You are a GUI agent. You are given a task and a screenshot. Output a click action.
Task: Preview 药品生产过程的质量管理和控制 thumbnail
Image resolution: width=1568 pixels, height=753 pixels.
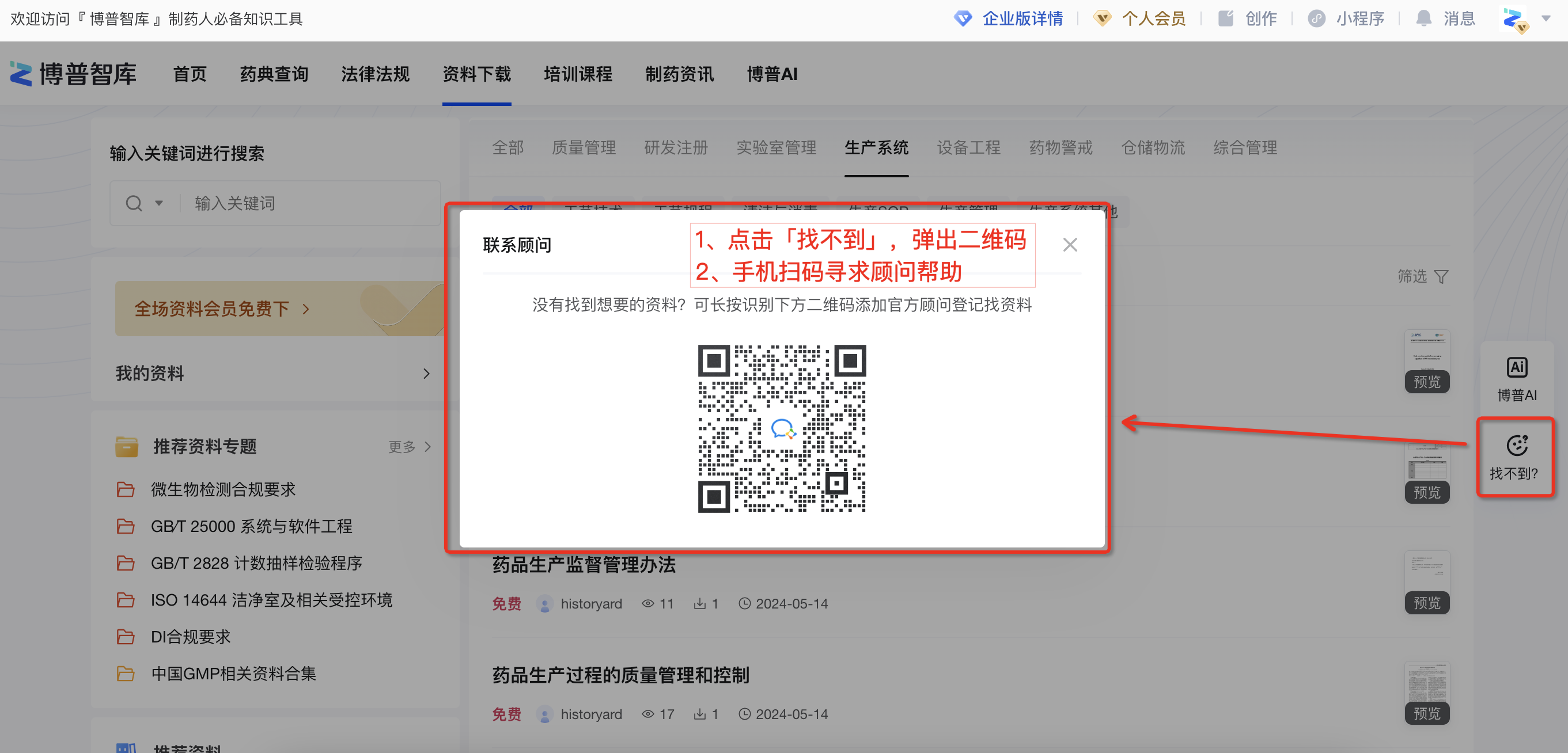click(x=1427, y=693)
